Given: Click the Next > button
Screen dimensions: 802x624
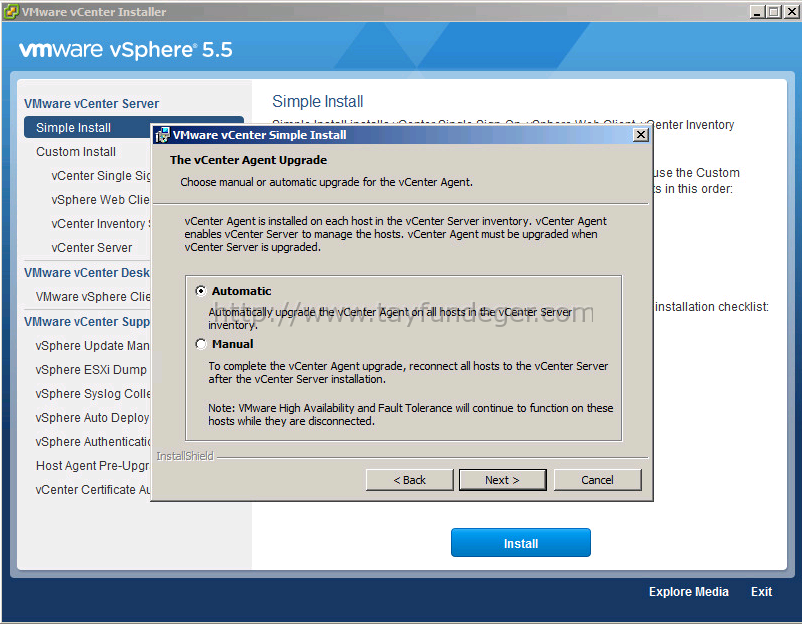Looking at the screenshot, I should 502,480.
